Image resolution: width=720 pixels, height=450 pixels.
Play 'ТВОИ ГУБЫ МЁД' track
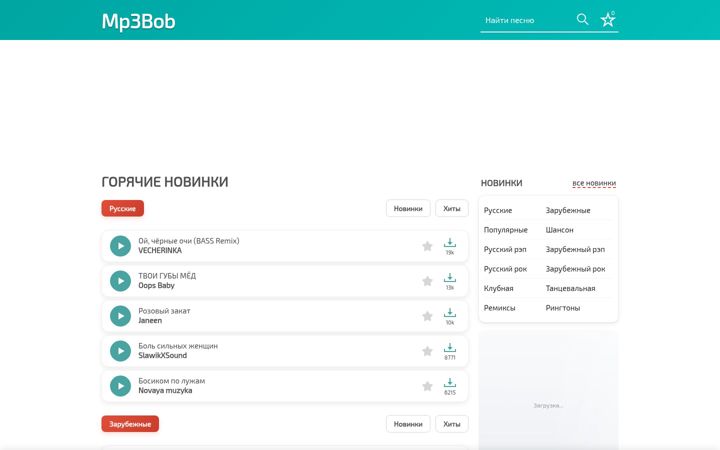tap(120, 281)
